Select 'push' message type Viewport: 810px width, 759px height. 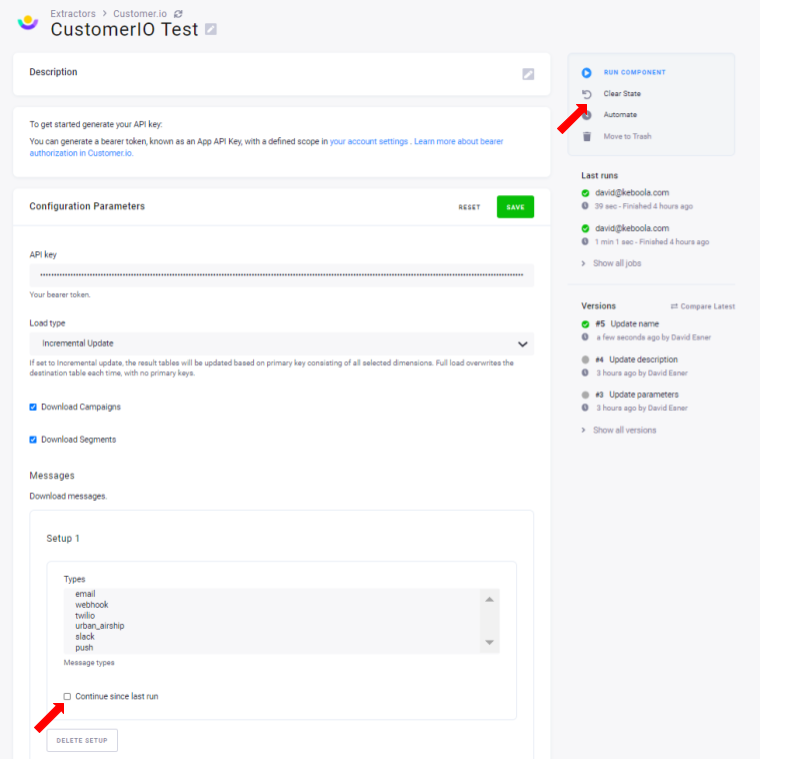coord(84,648)
